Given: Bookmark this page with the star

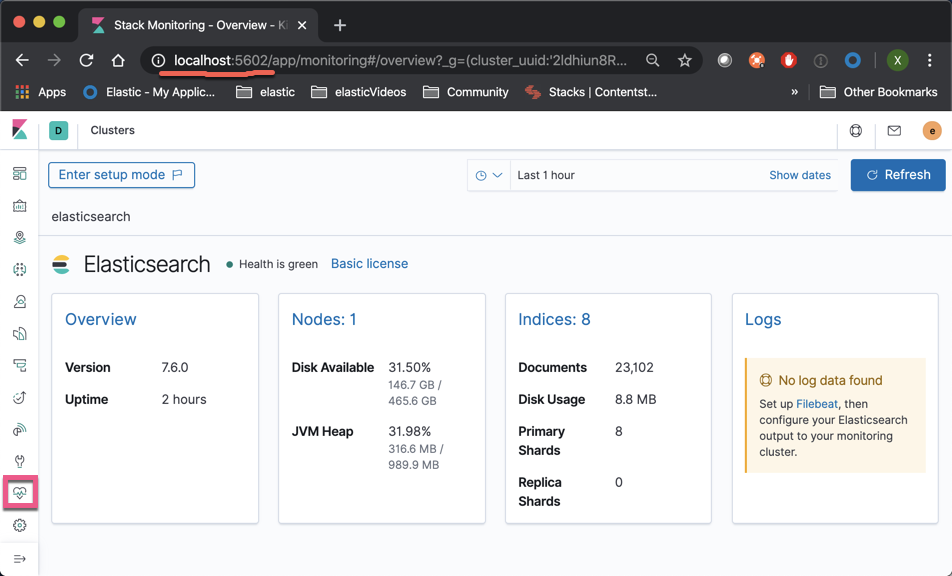Looking at the screenshot, I should (x=685, y=60).
